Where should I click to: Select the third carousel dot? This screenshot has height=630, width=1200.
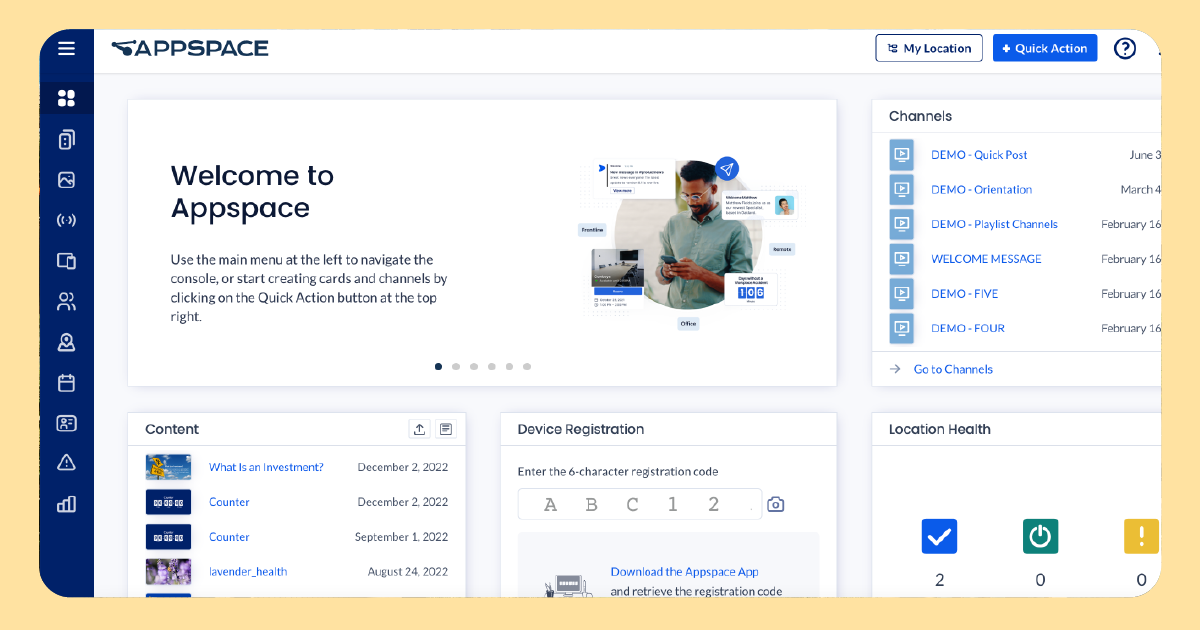474,366
